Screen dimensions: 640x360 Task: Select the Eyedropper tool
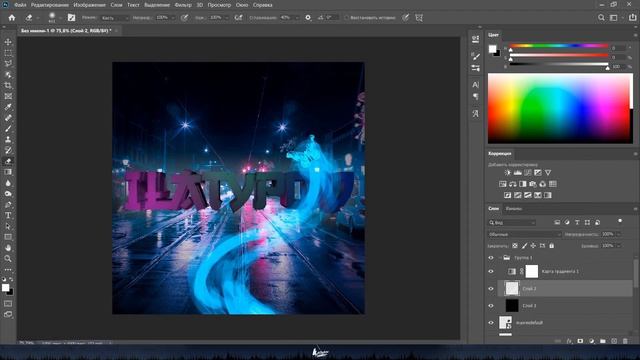coord(8,107)
